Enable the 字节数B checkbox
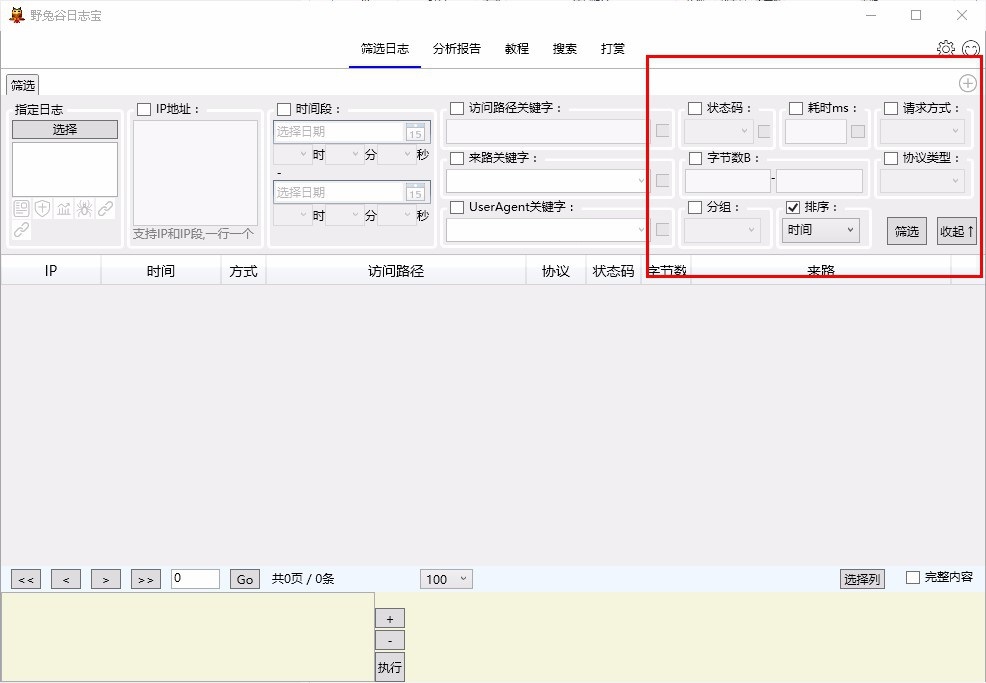The height and width of the screenshot is (683, 986). pos(695,158)
